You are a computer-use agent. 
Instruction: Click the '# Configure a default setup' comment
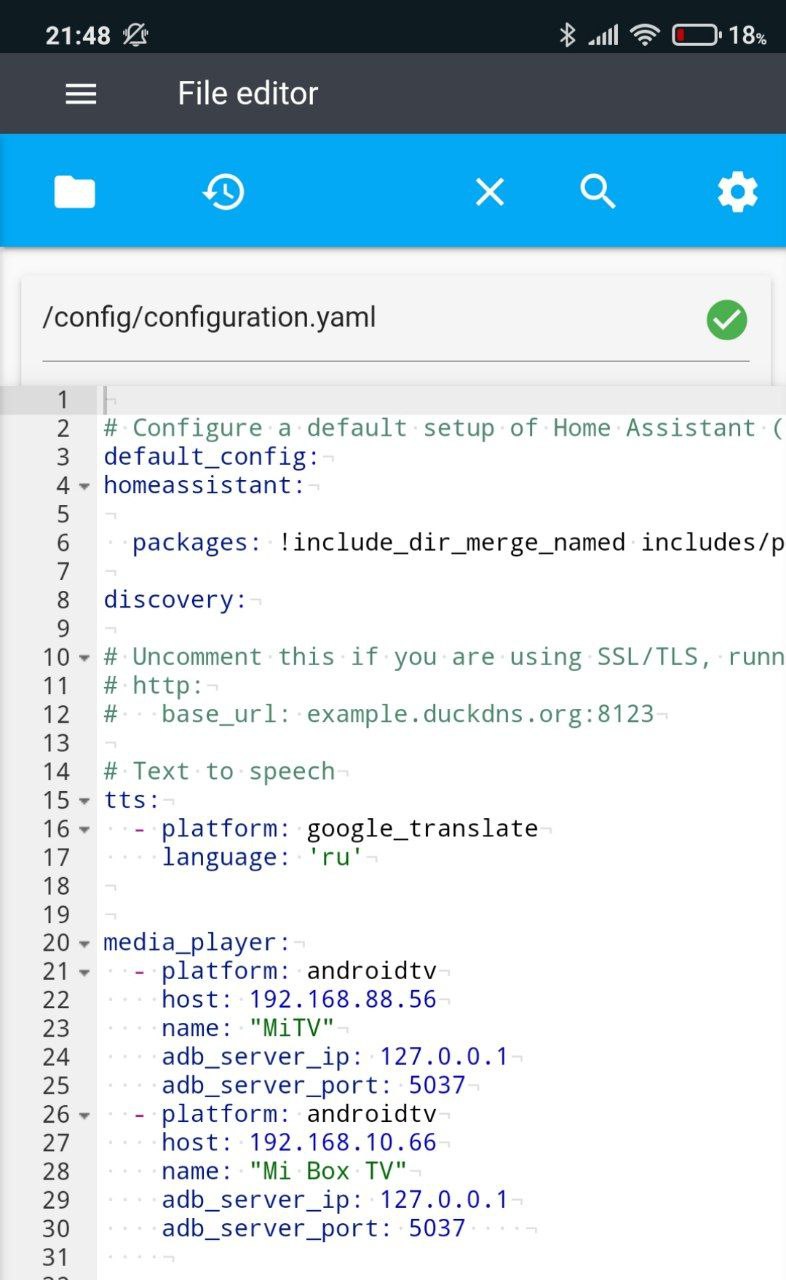tap(444, 429)
